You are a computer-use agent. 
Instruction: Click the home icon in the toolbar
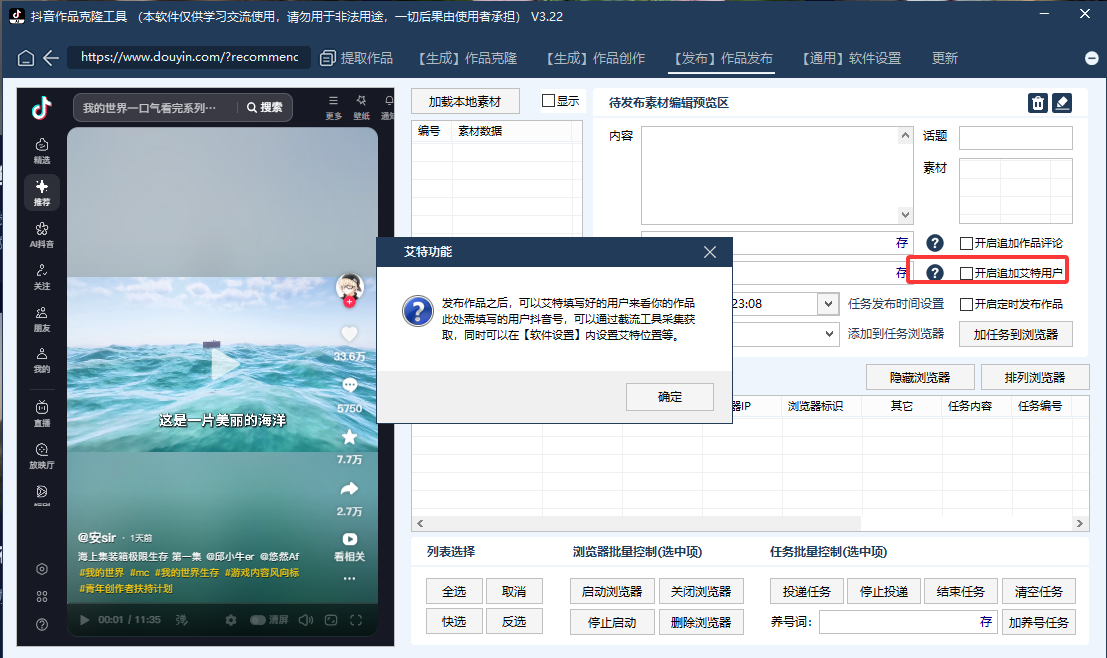27,58
